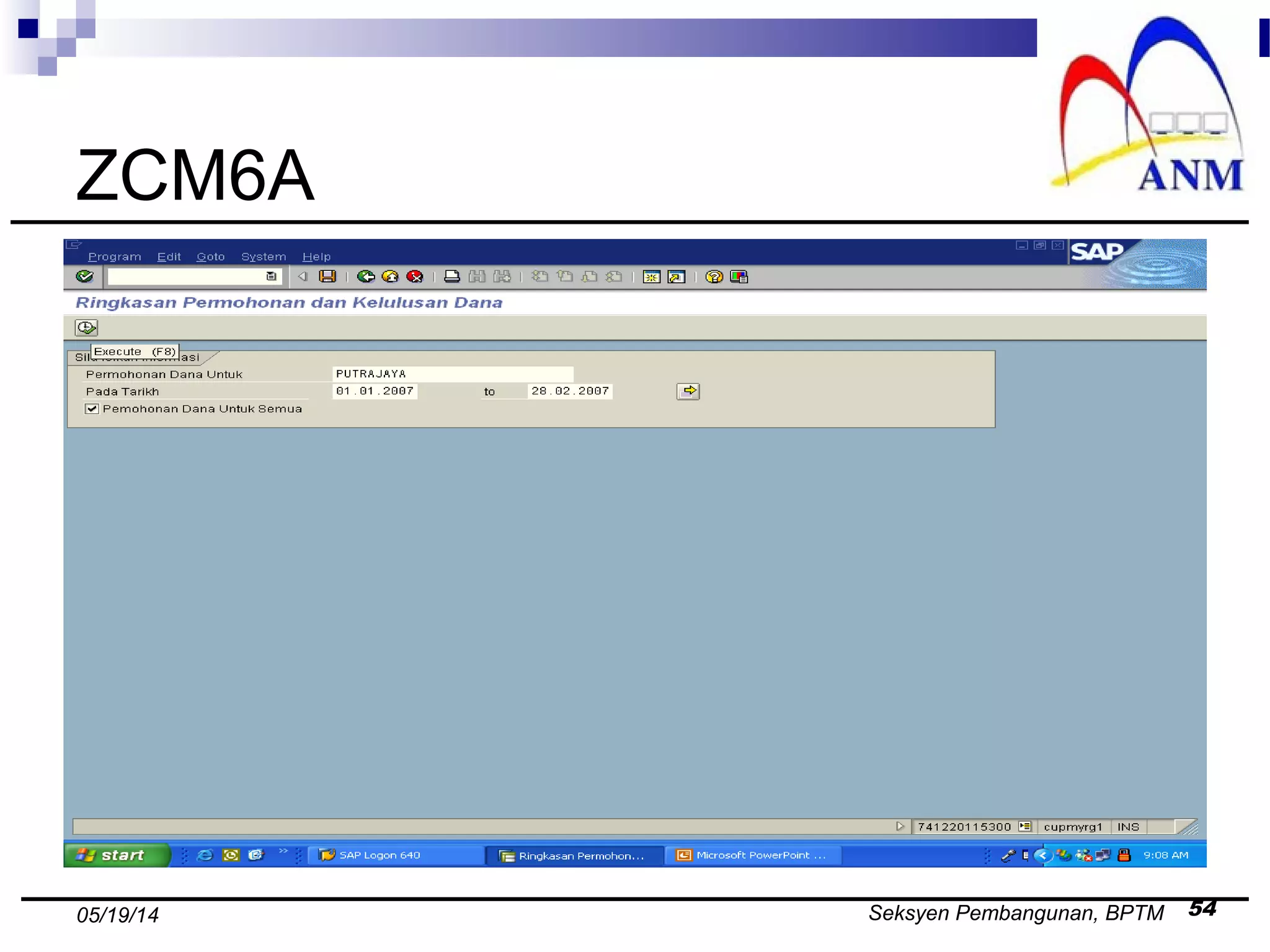Click the red Cancel icon
Viewport: 1270px width, 952px height.
tap(414, 276)
